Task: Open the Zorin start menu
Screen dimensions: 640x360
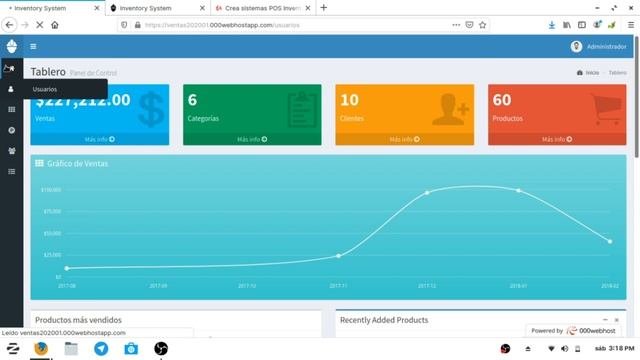Action: [13, 349]
